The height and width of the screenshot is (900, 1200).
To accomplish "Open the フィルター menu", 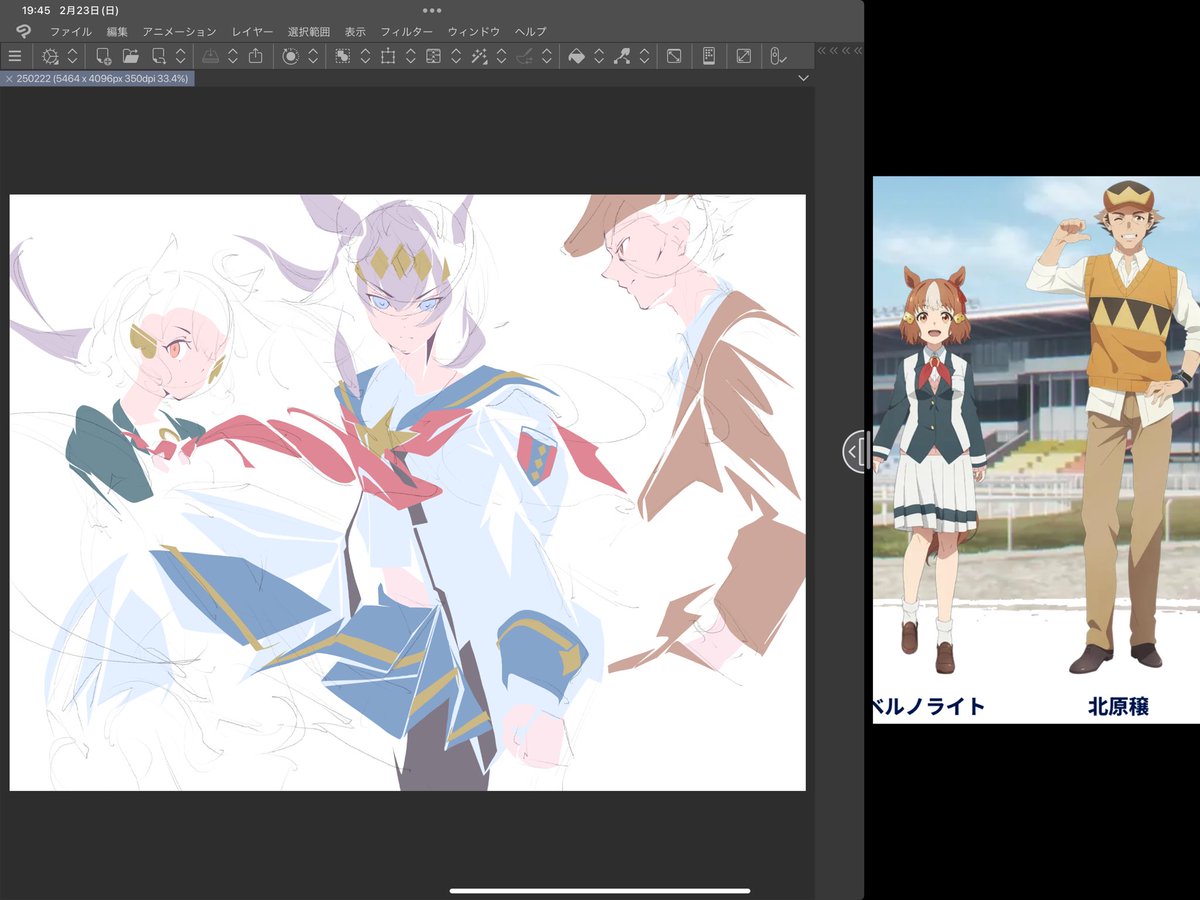I will pos(407,32).
